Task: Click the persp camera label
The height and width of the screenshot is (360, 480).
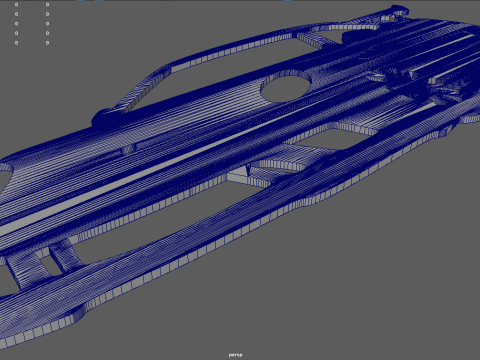Action: click(x=236, y=355)
